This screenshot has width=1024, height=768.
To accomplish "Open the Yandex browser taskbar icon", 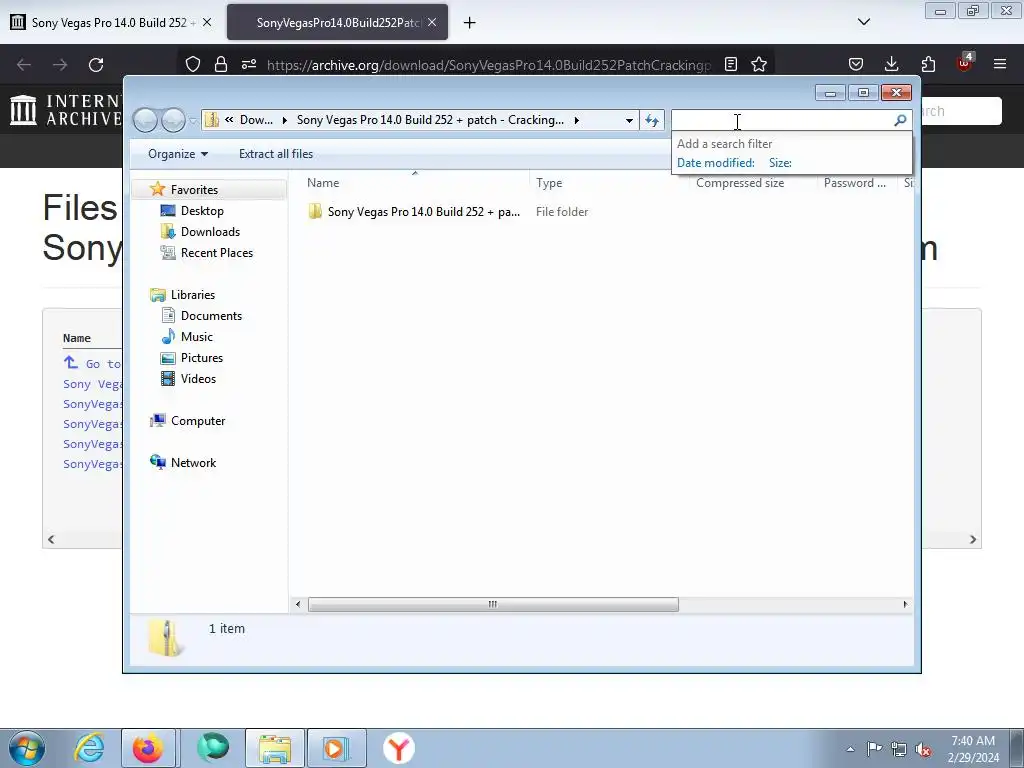I will coord(399,748).
